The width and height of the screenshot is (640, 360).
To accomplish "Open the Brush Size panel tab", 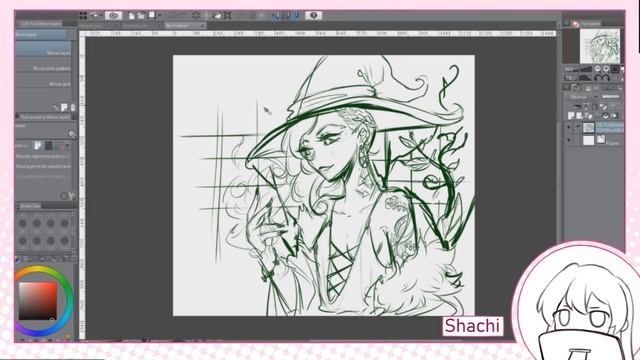I will [x=30, y=206].
